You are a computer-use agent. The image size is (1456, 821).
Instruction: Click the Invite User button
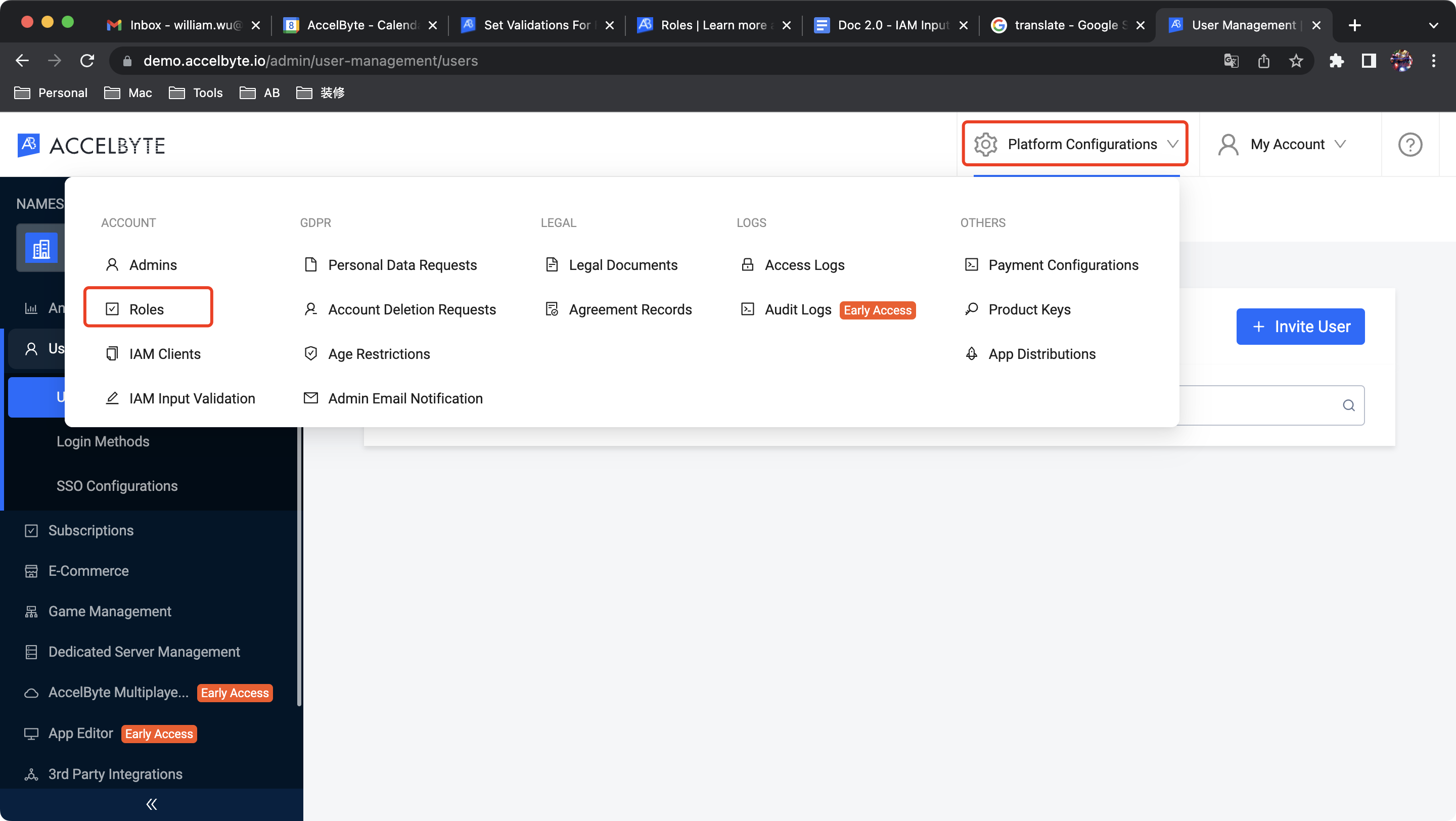pyautogui.click(x=1300, y=326)
